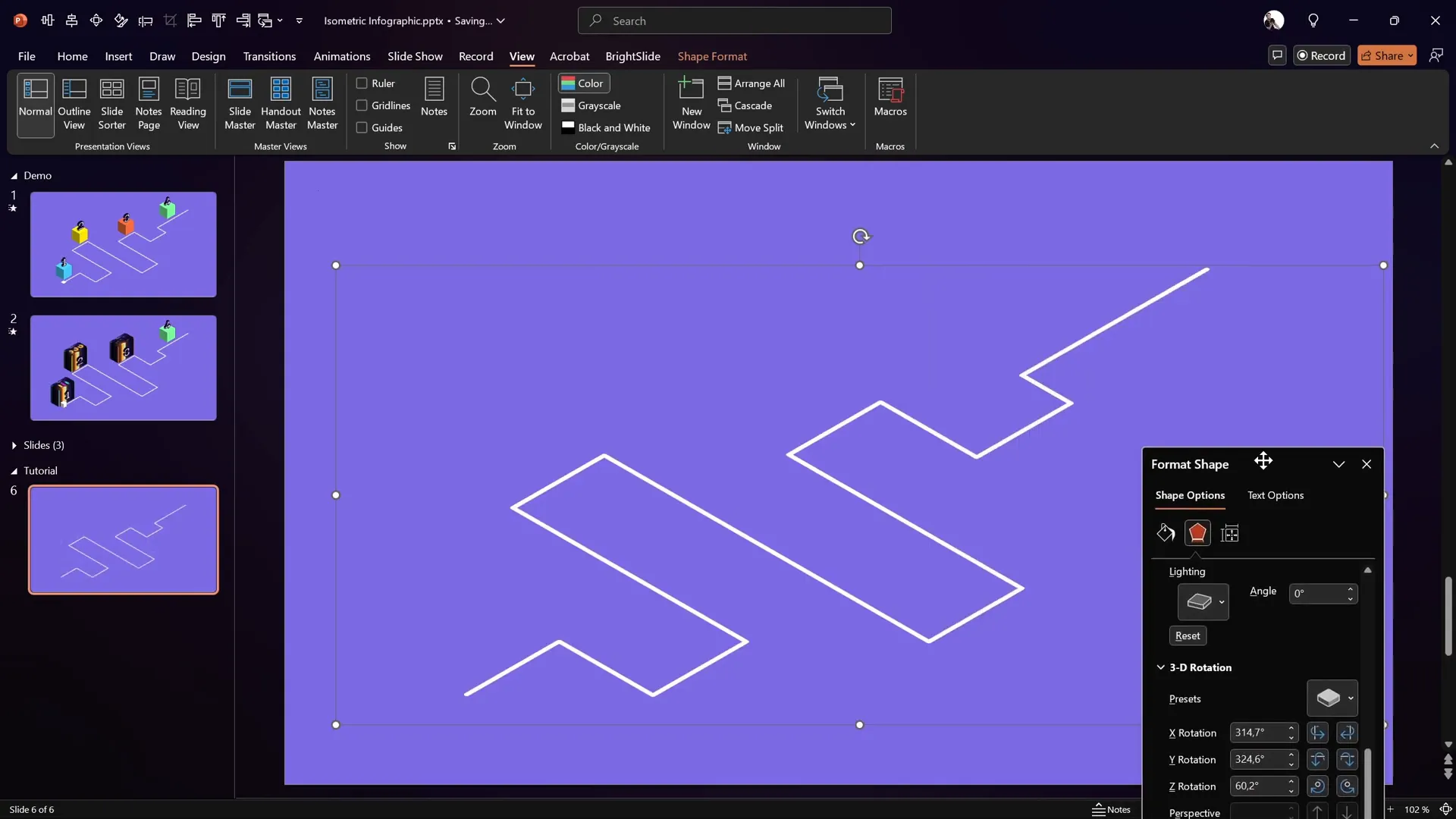Switch to Text Options tab
1456x819 pixels.
click(1276, 495)
